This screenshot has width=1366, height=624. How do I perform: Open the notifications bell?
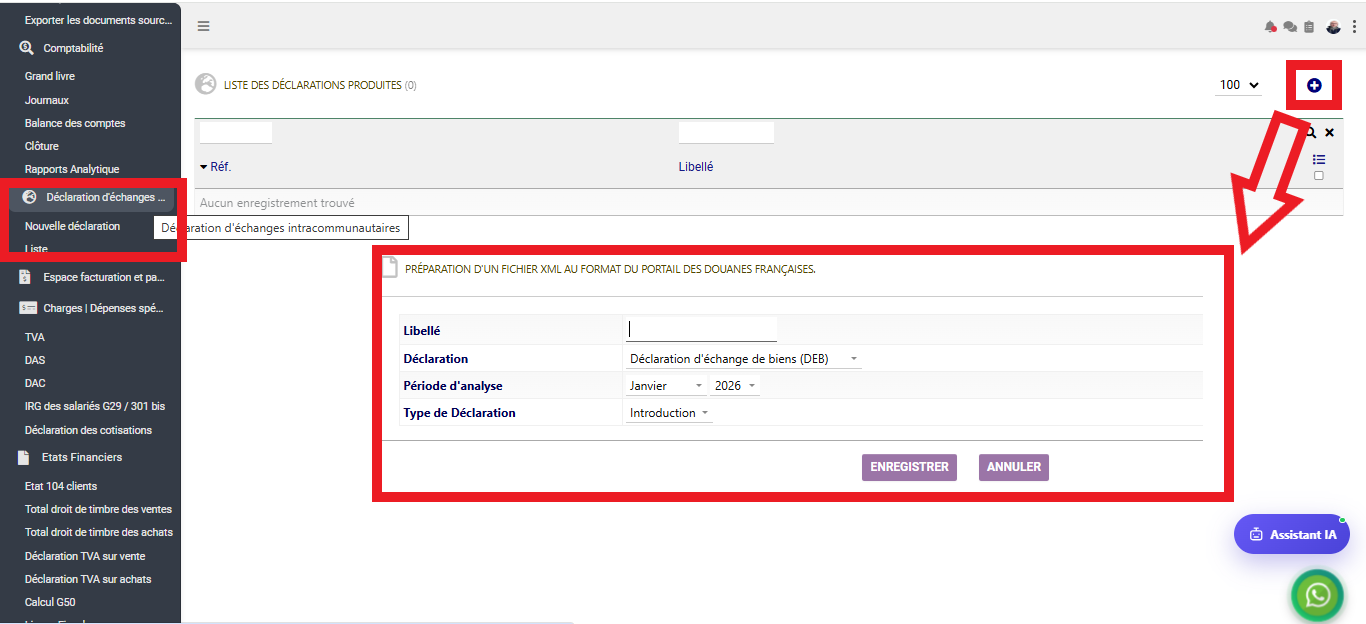pyautogui.click(x=1271, y=27)
